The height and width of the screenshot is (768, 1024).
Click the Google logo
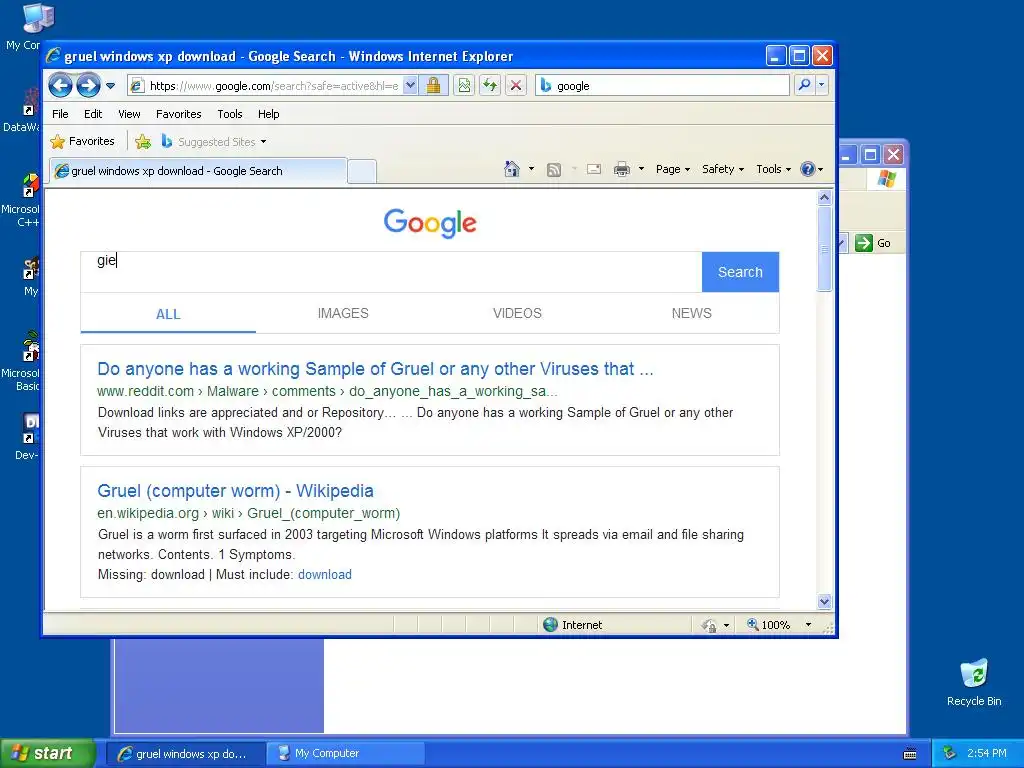tap(430, 223)
